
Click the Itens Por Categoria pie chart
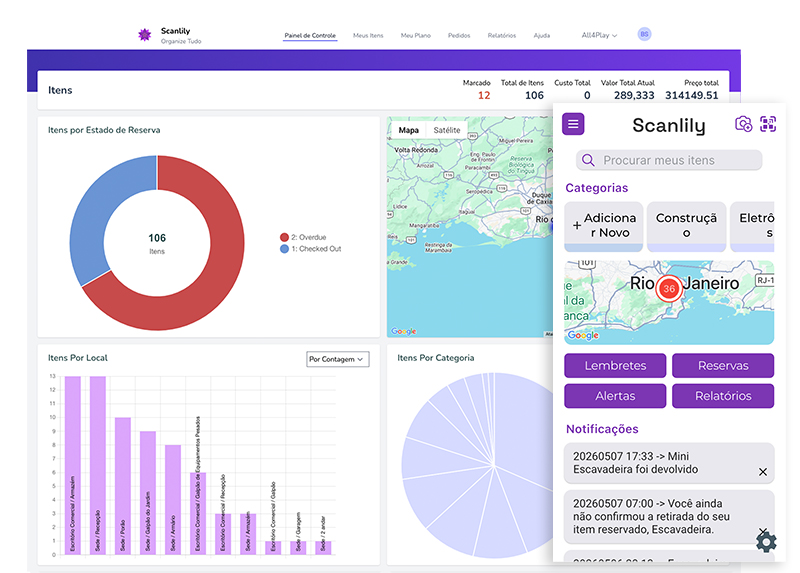pyautogui.click(x=477, y=465)
